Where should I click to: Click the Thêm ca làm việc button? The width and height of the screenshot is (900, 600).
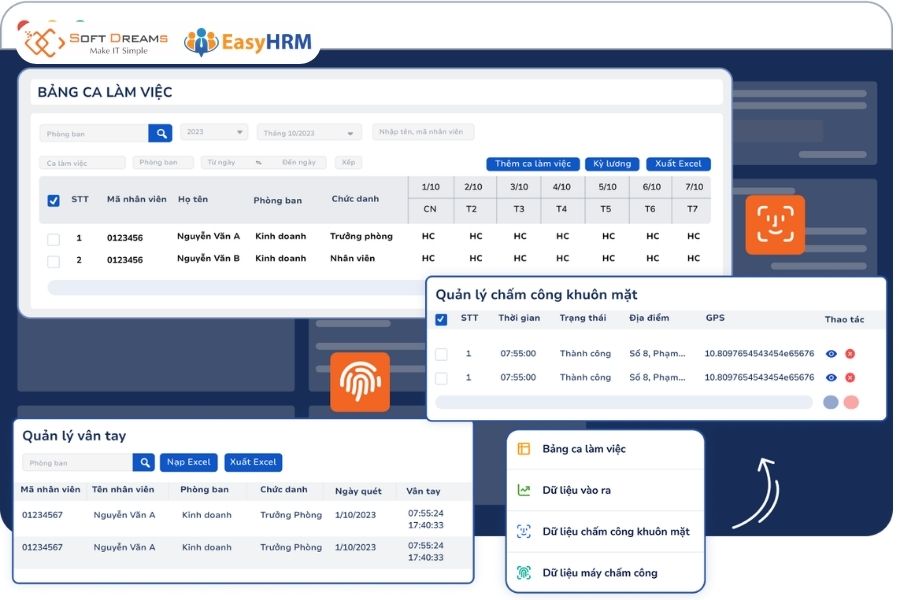[533, 164]
